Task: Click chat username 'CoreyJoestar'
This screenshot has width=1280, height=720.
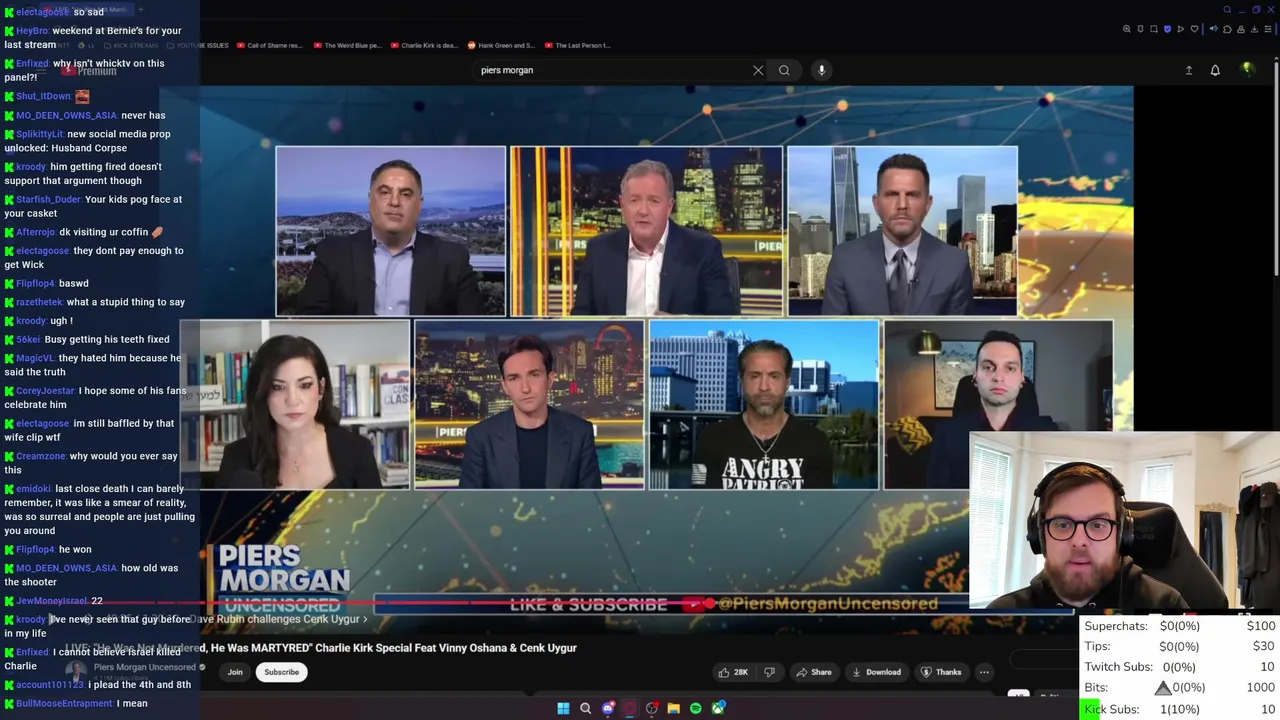Action: [45, 391]
